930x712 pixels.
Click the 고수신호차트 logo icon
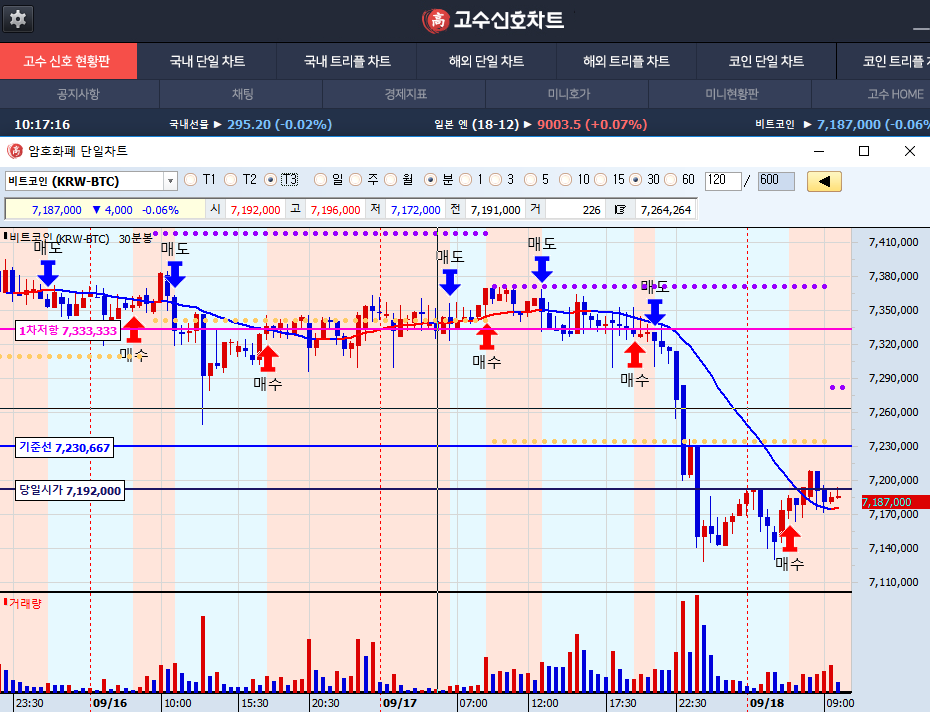436,20
